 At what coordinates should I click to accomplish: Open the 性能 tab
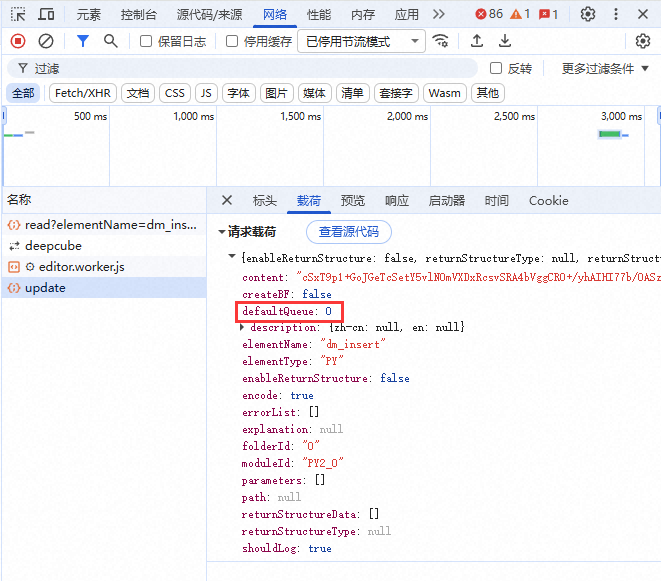click(319, 14)
